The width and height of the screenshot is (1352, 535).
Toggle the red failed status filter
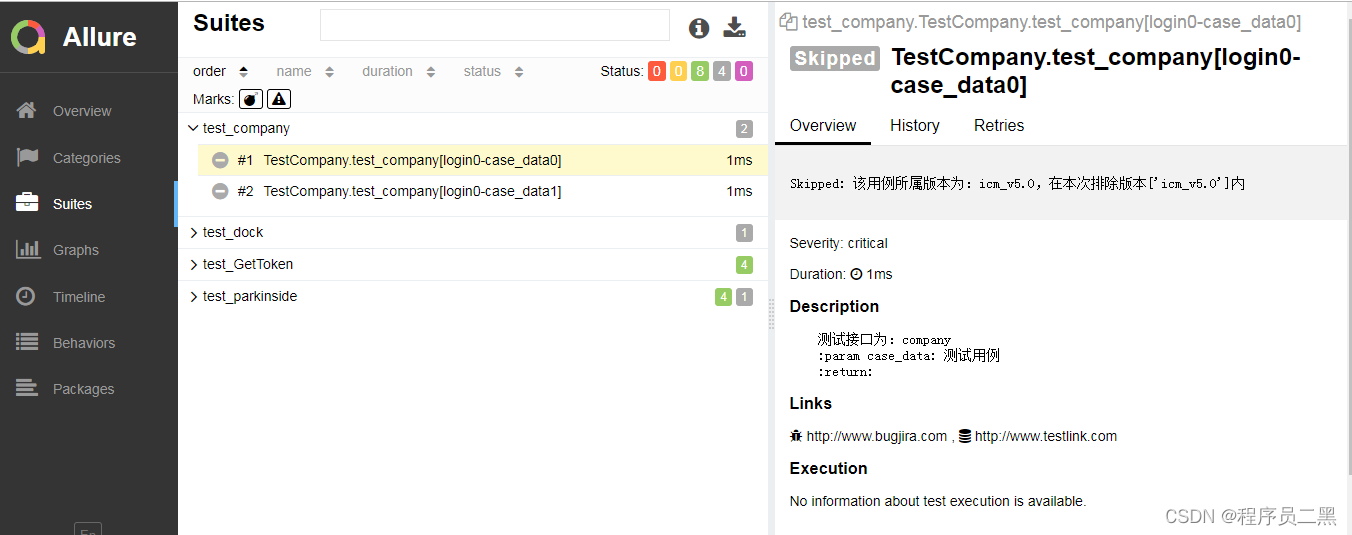[656, 71]
